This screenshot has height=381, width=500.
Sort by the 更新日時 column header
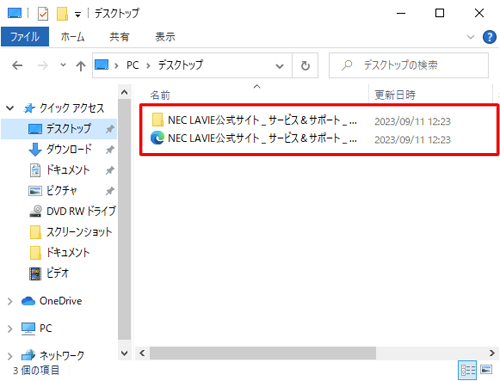[x=395, y=95]
